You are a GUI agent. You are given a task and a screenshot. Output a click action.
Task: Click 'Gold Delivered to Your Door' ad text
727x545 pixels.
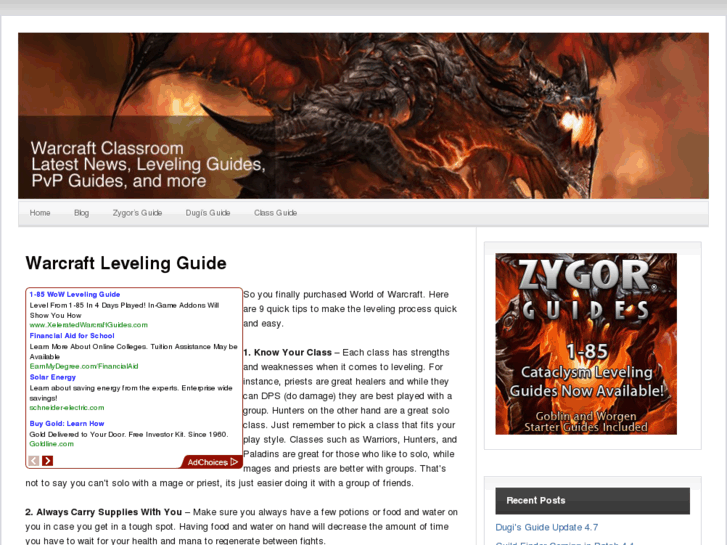pyautogui.click(x=77, y=435)
